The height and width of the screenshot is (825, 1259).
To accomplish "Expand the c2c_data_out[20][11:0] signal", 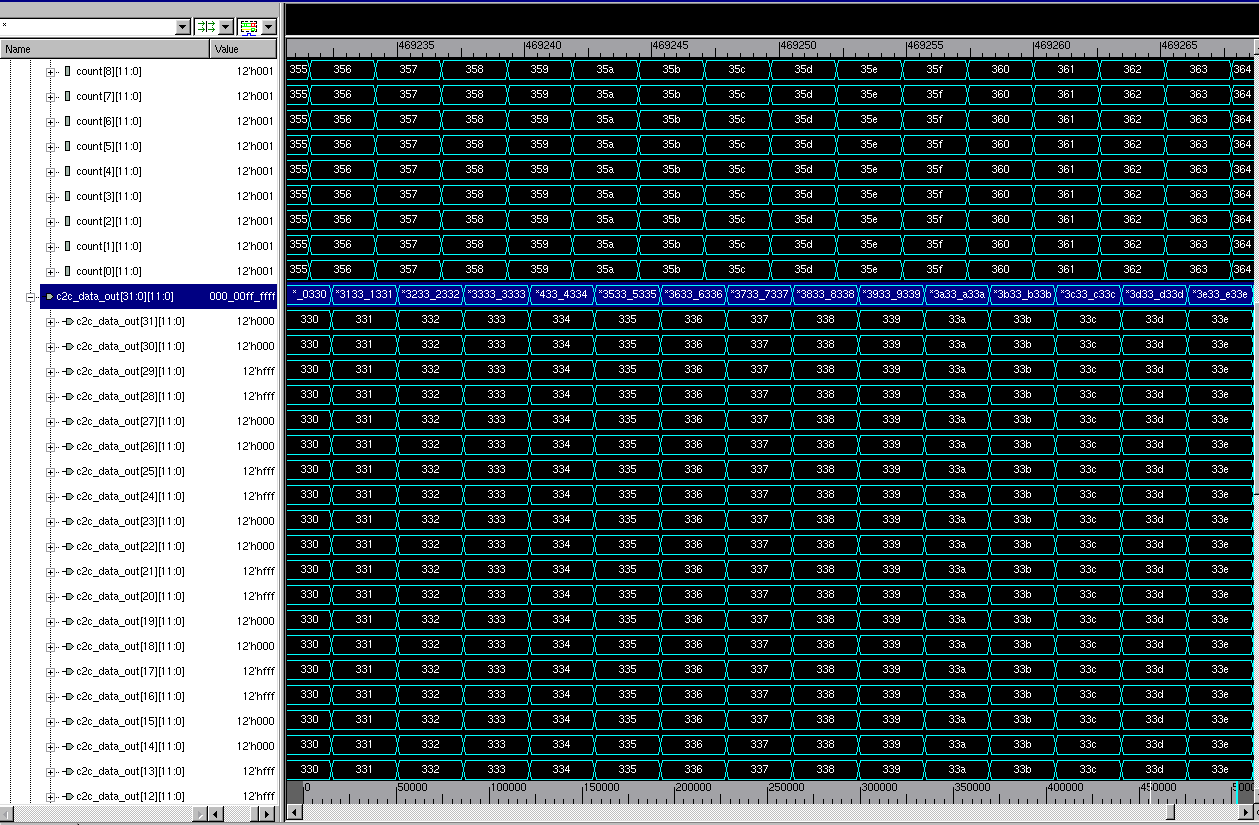I will click(51, 596).
